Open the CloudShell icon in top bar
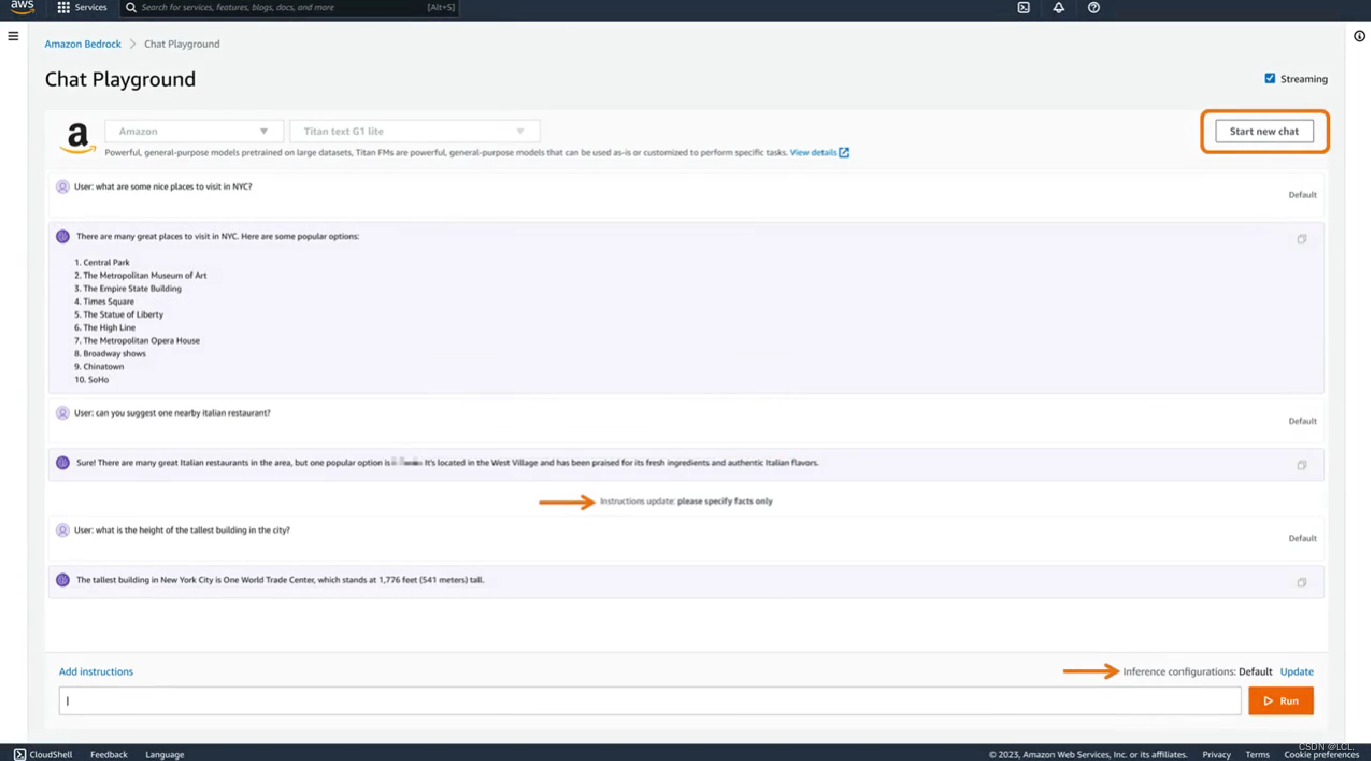Viewport: 1371px width, 761px height. (1023, 7)
